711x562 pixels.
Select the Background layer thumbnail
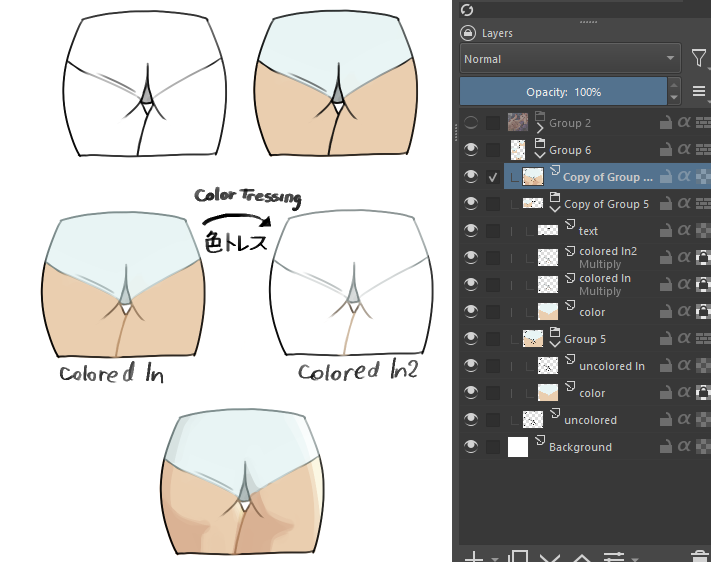pyautogui.click(x=518, y=447)
